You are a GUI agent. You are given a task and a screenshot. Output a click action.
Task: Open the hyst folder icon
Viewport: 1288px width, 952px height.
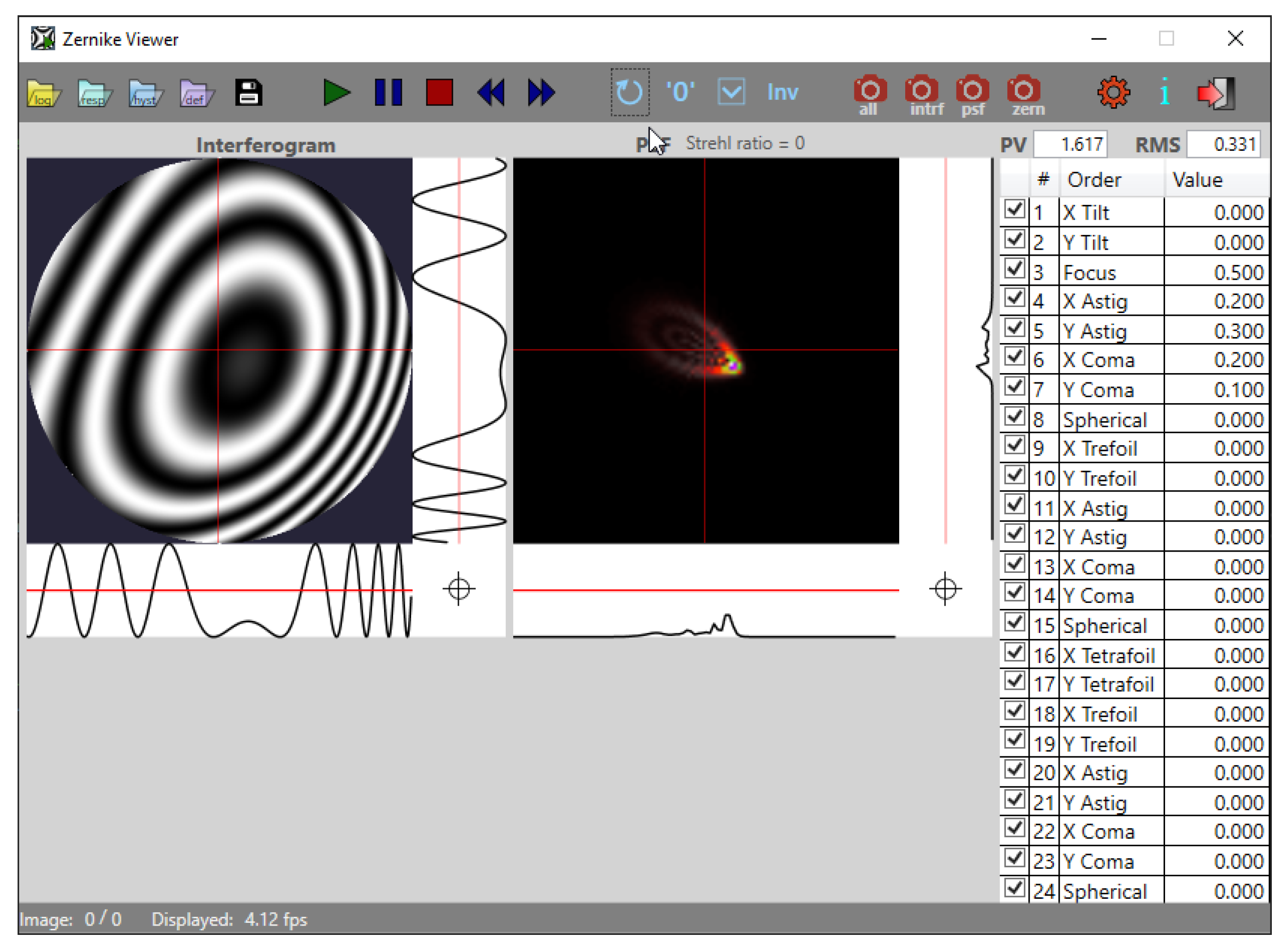pos(145,93)
